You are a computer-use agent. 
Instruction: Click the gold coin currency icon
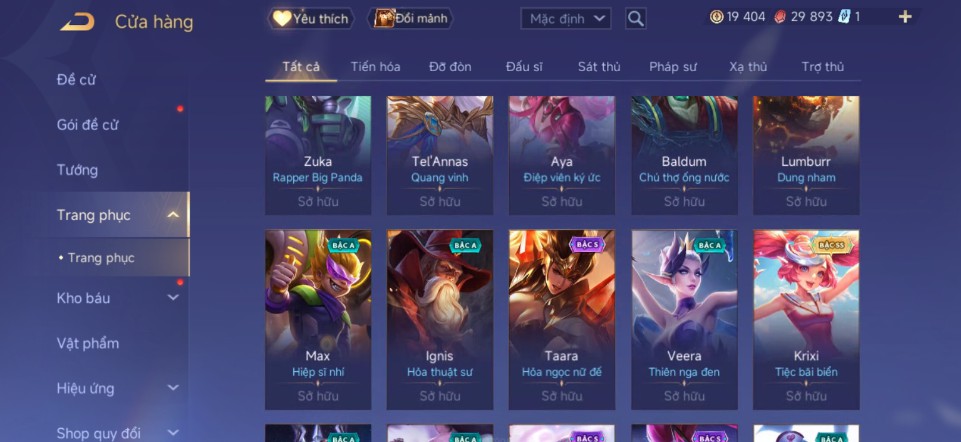coord(716,17)
